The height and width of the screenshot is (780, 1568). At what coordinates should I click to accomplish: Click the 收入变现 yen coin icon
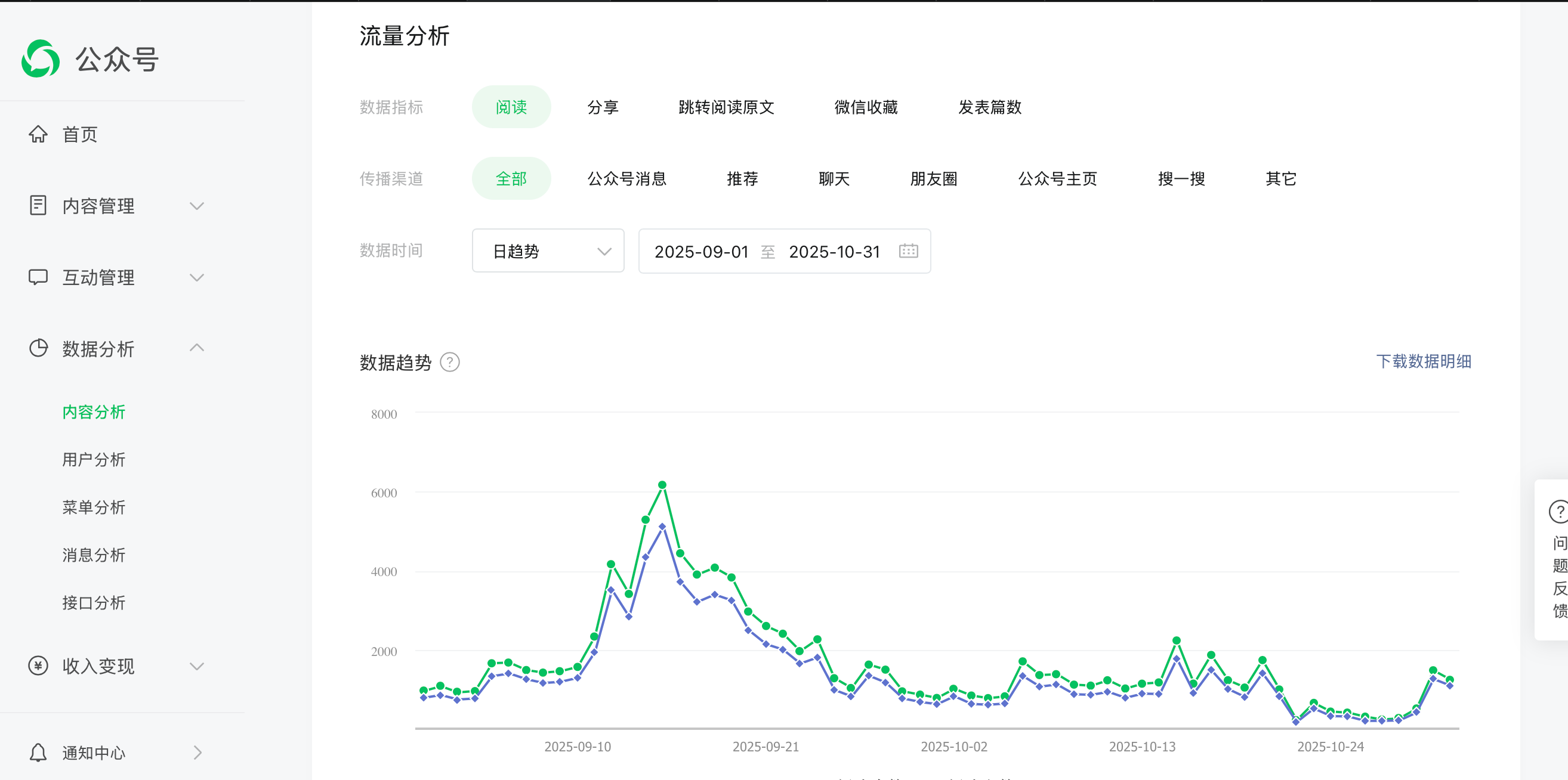(38, 666)
